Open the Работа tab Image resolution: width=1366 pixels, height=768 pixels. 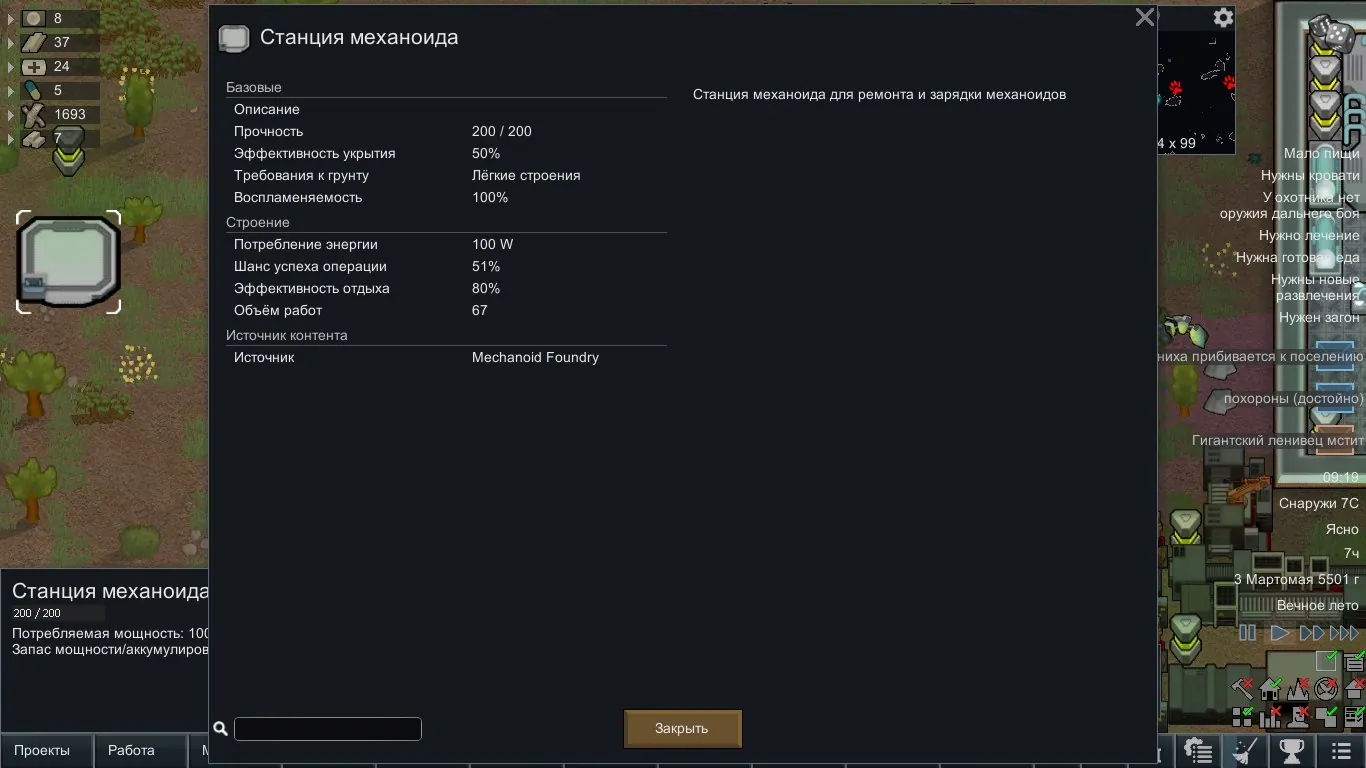[131, 750]
